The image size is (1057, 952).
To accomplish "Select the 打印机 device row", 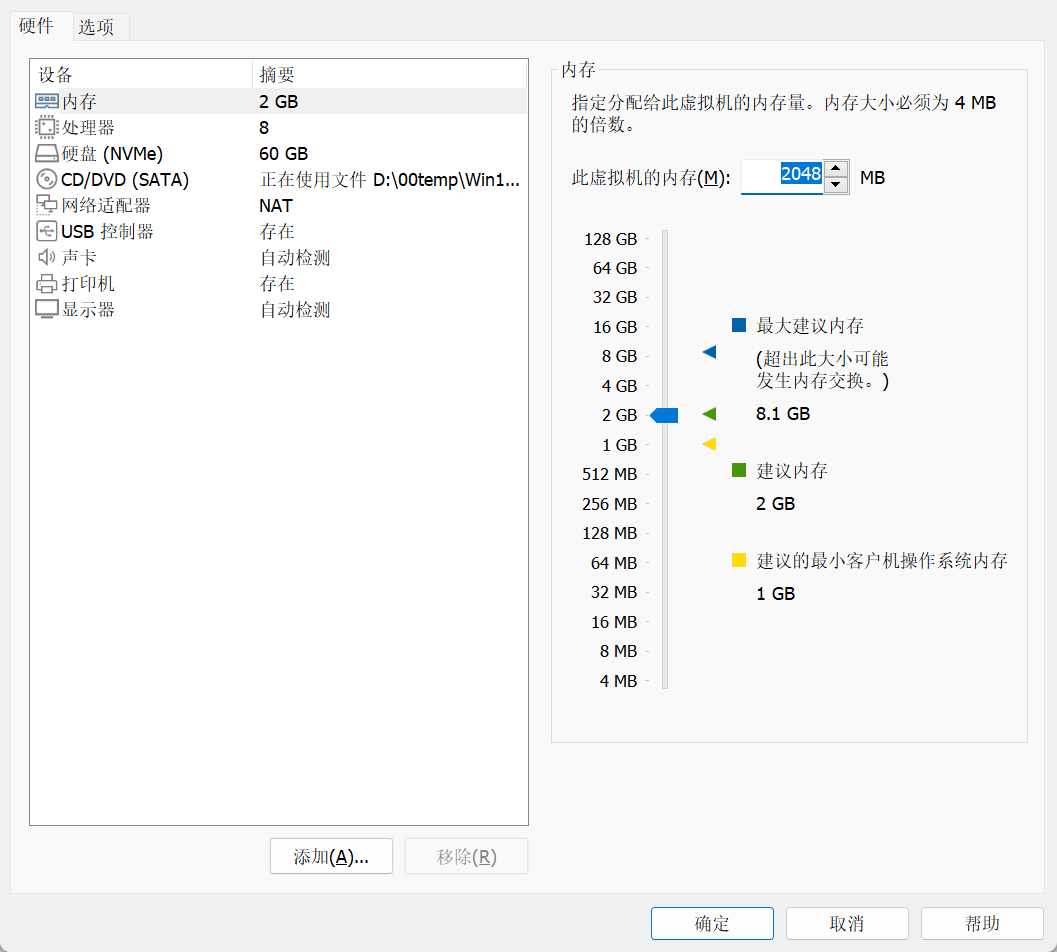I will click(x=278, y=283).
